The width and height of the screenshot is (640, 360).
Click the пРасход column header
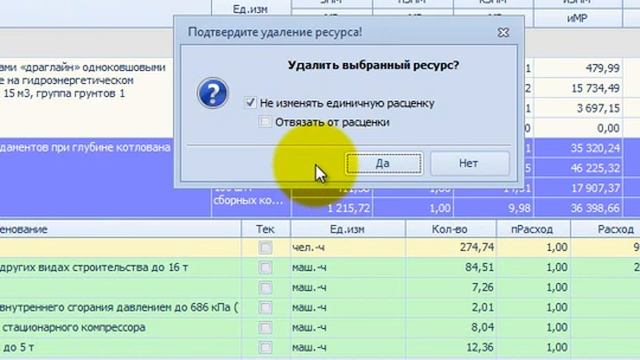pos(532,229)
